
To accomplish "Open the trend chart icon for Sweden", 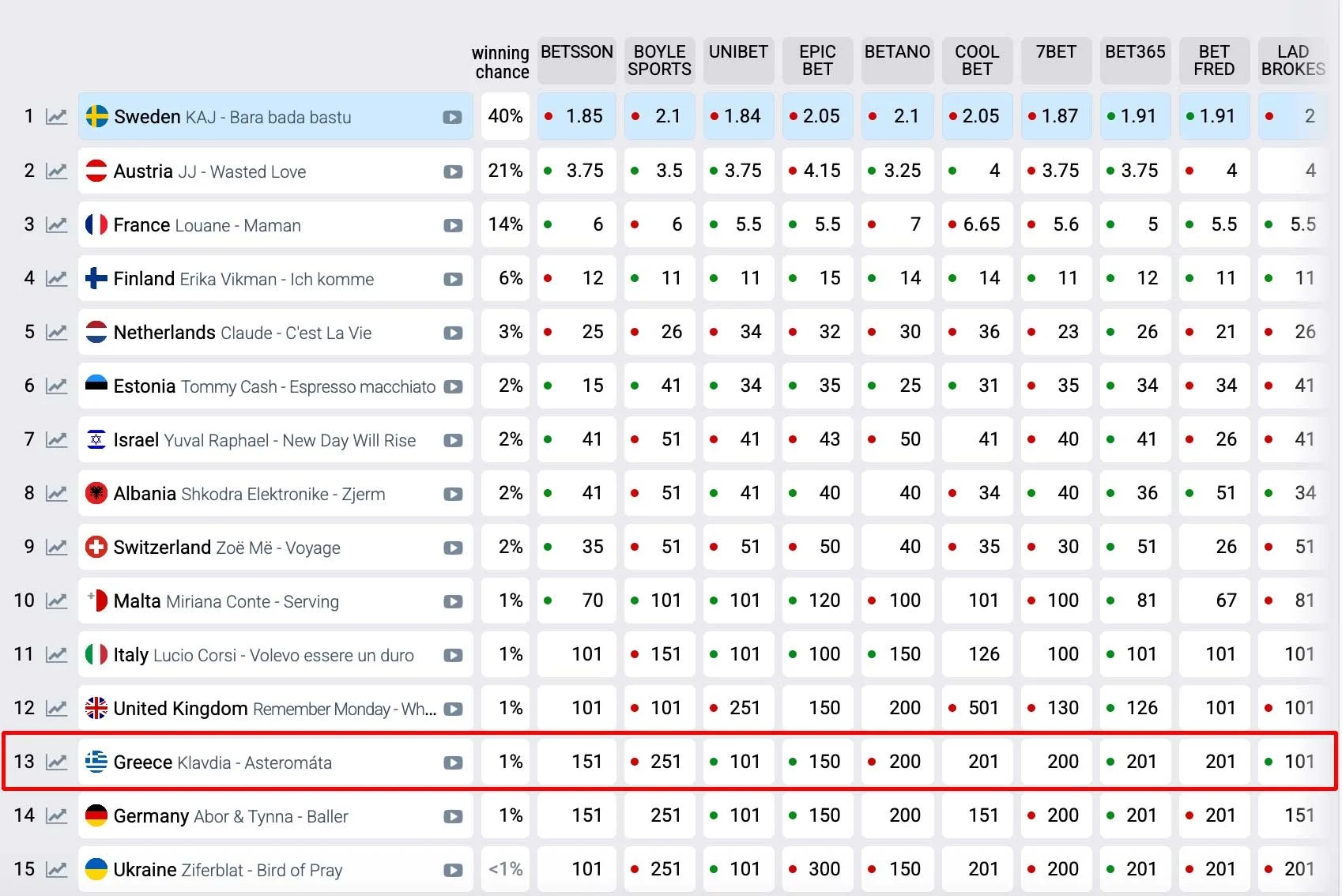I will pos(56,117).
